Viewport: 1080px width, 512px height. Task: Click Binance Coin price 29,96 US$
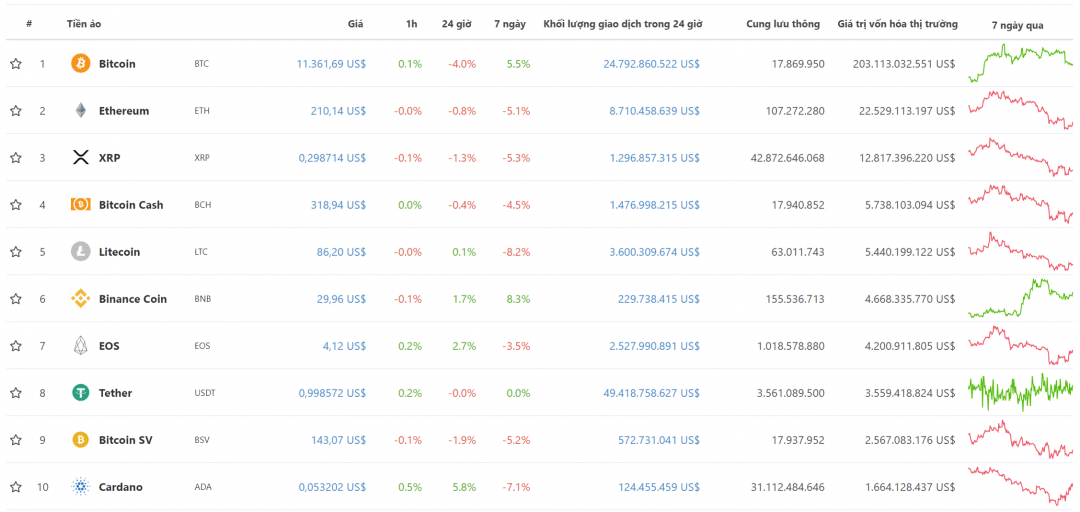coord(341,298)
